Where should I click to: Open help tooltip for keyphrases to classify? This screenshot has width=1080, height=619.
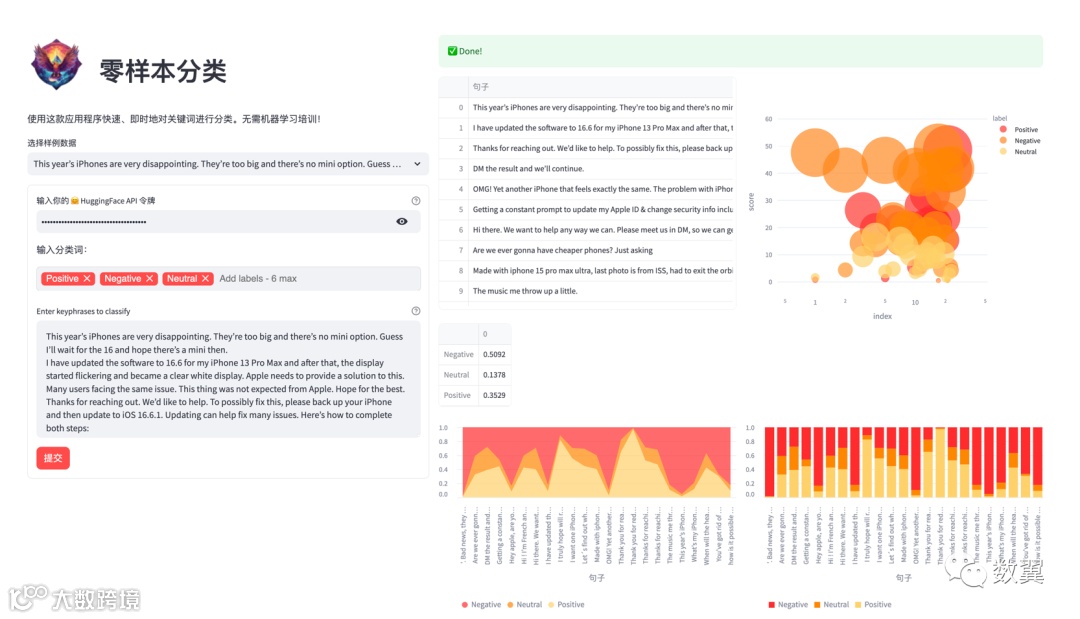tap(415, 311)
